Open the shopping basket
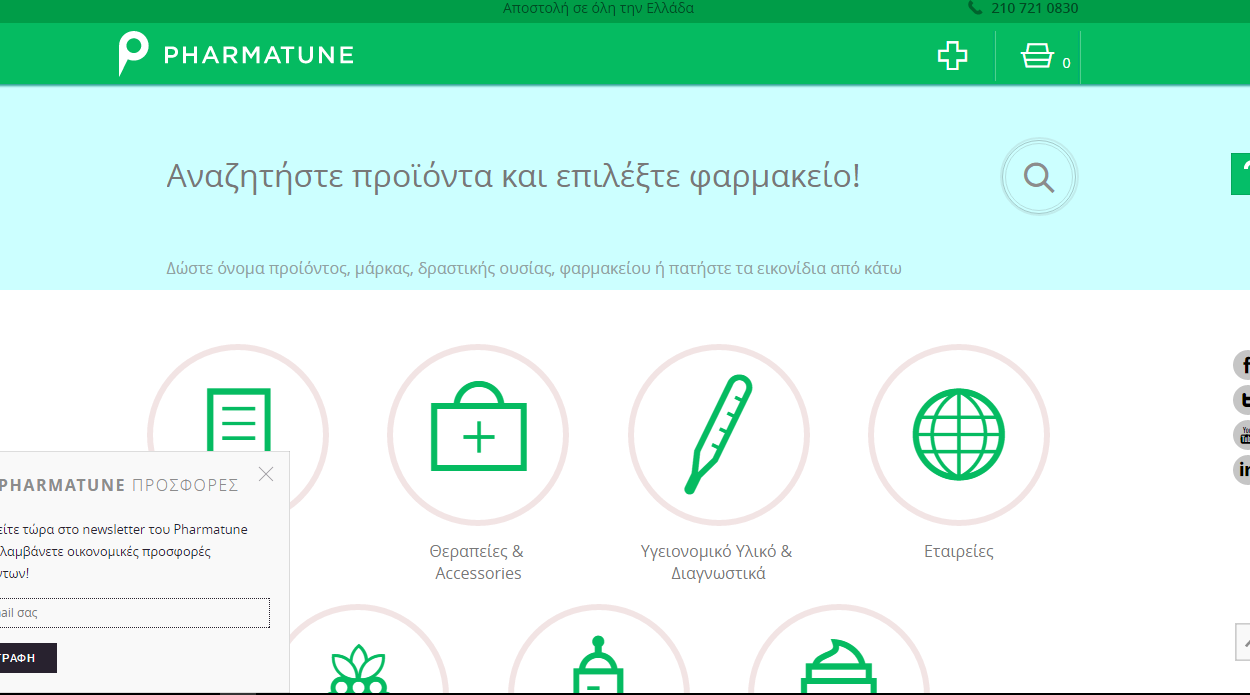This screenshot has height=695, width=1250. pos(1038,56)
